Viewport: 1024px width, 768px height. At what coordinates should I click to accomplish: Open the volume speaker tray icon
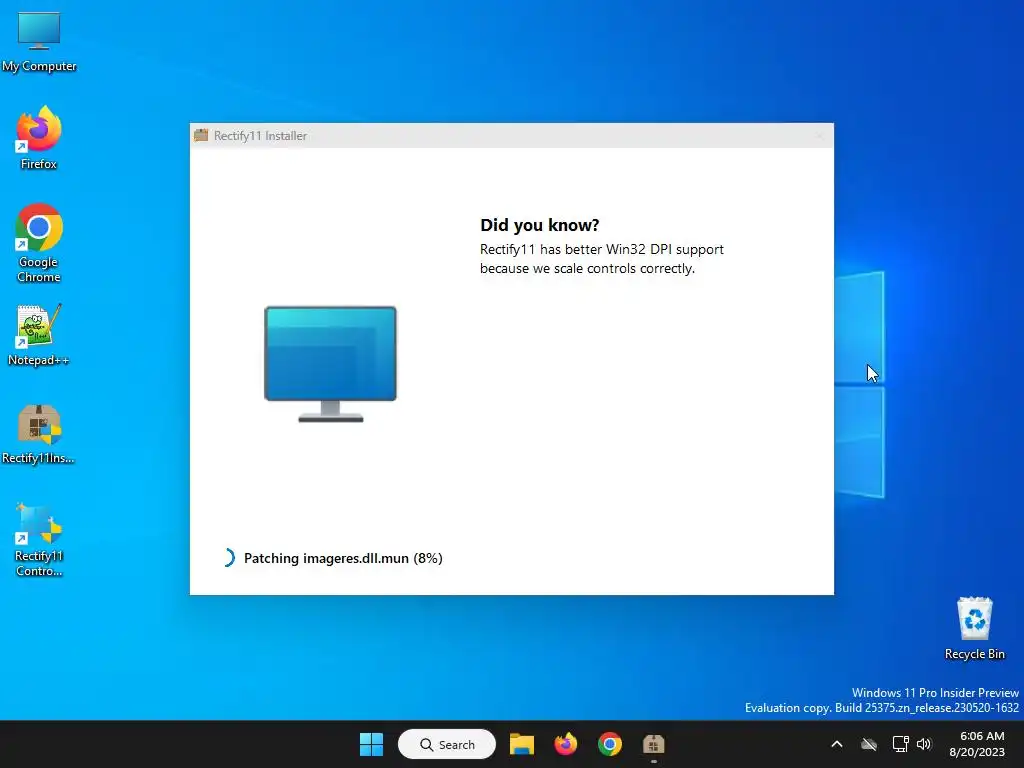[x=924, y=744]
